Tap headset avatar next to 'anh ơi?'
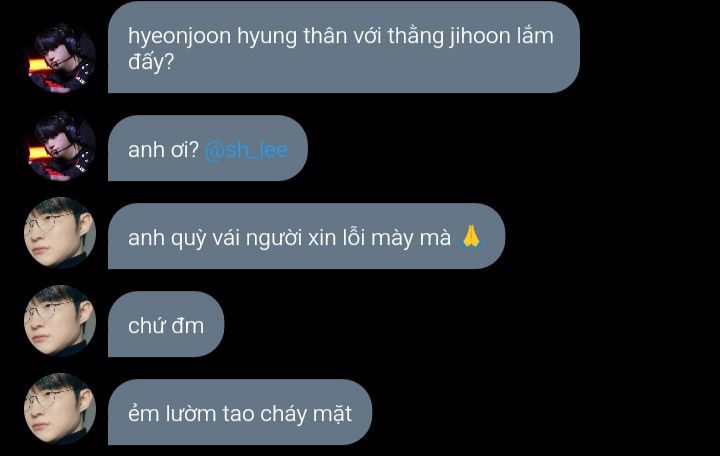 click(61, 146)
